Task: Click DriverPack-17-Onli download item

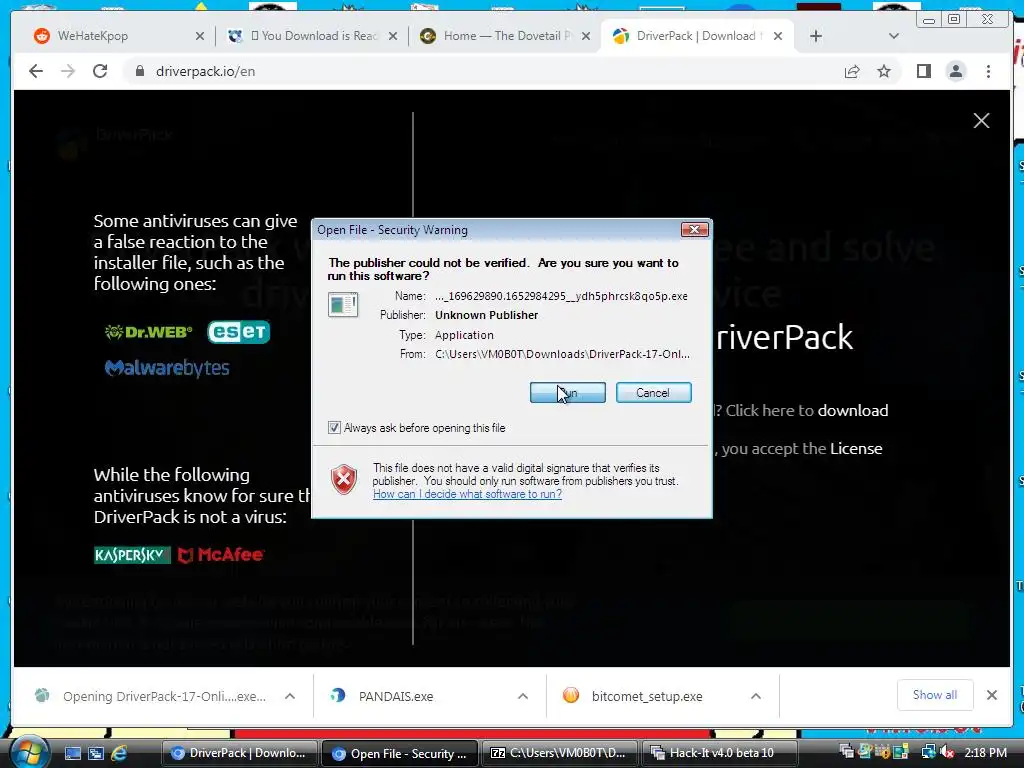Action: coord(153,696)
